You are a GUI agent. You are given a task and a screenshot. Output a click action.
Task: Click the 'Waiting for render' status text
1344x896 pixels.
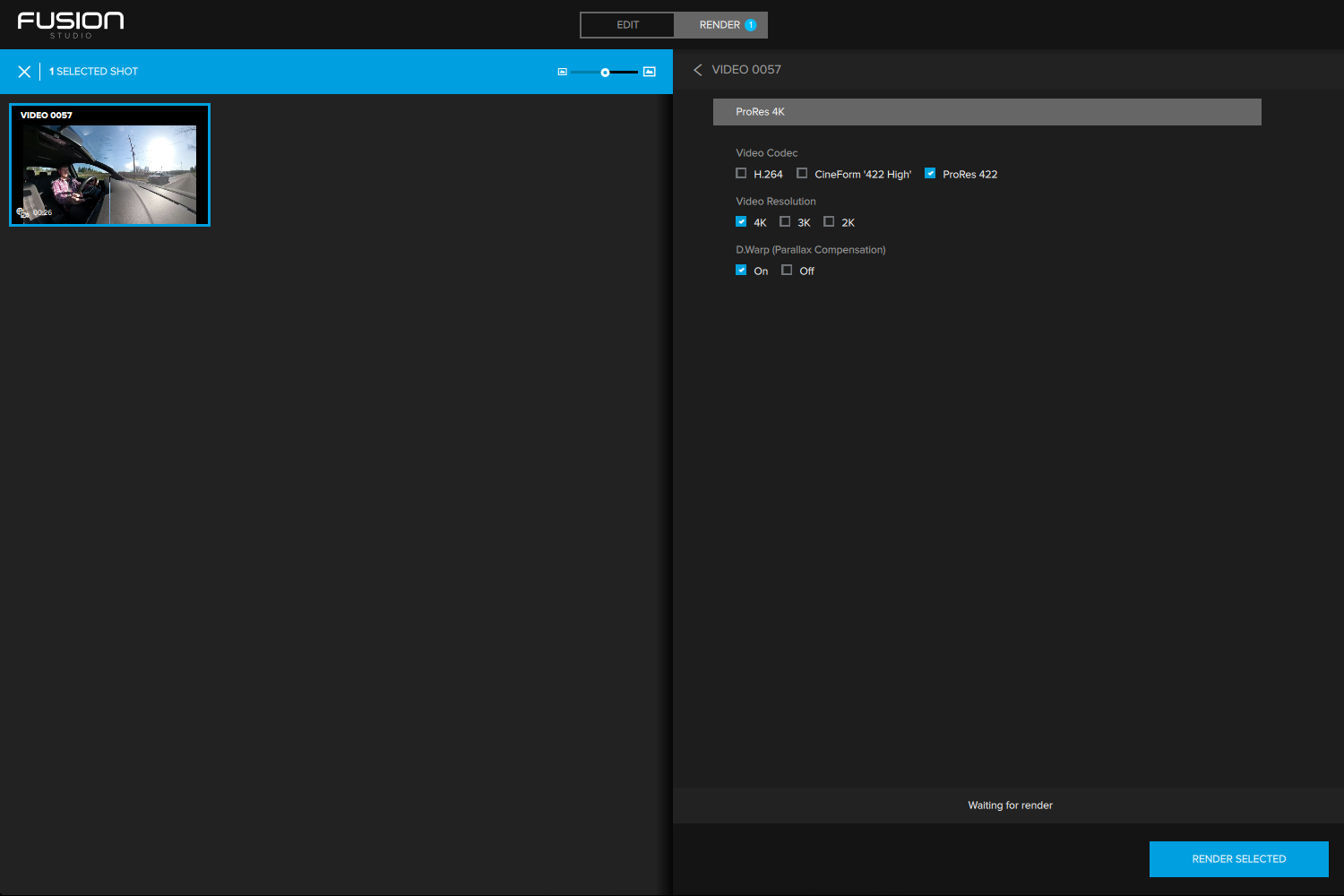(x=1010, y=806)
